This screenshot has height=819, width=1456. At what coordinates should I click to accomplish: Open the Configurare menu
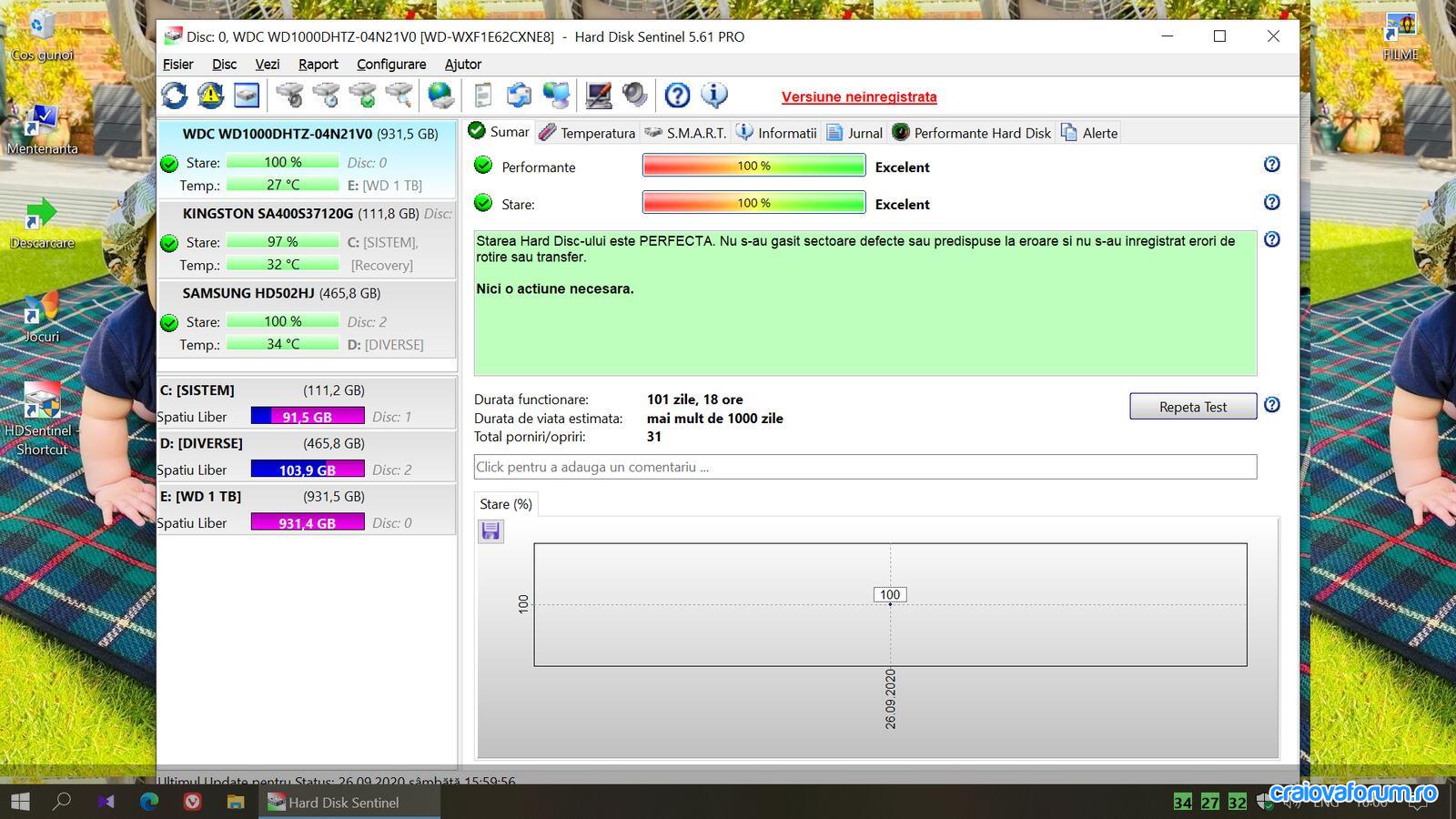click(x=391, y=65)
